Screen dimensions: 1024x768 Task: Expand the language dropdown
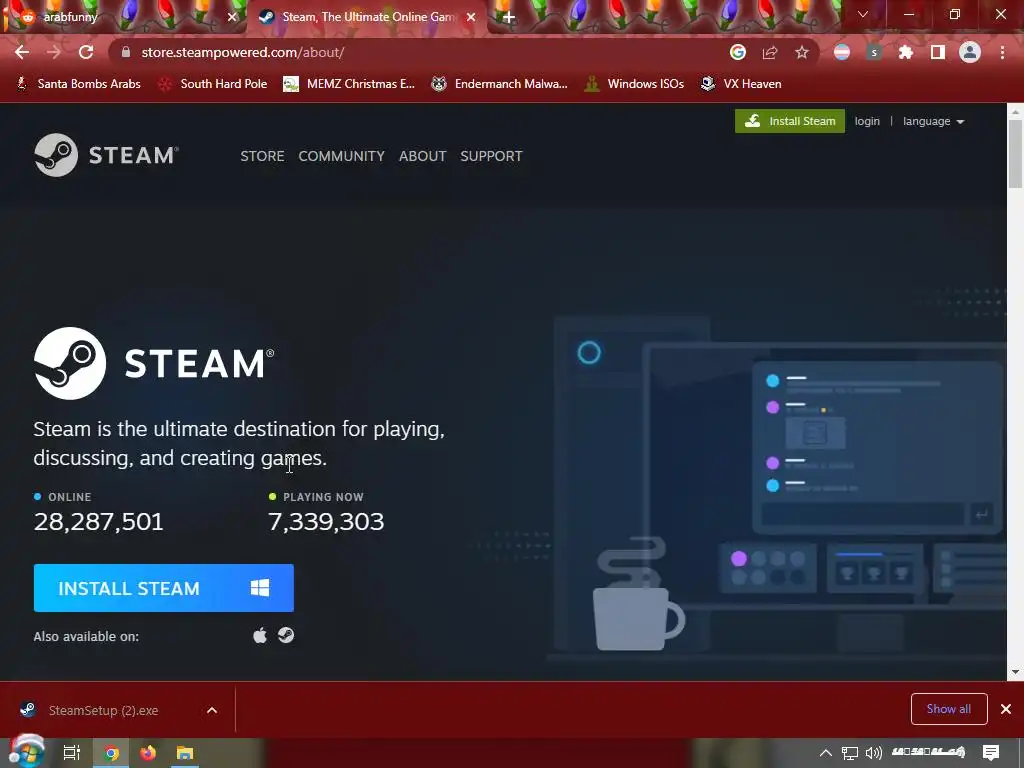[x=933, y=121]
